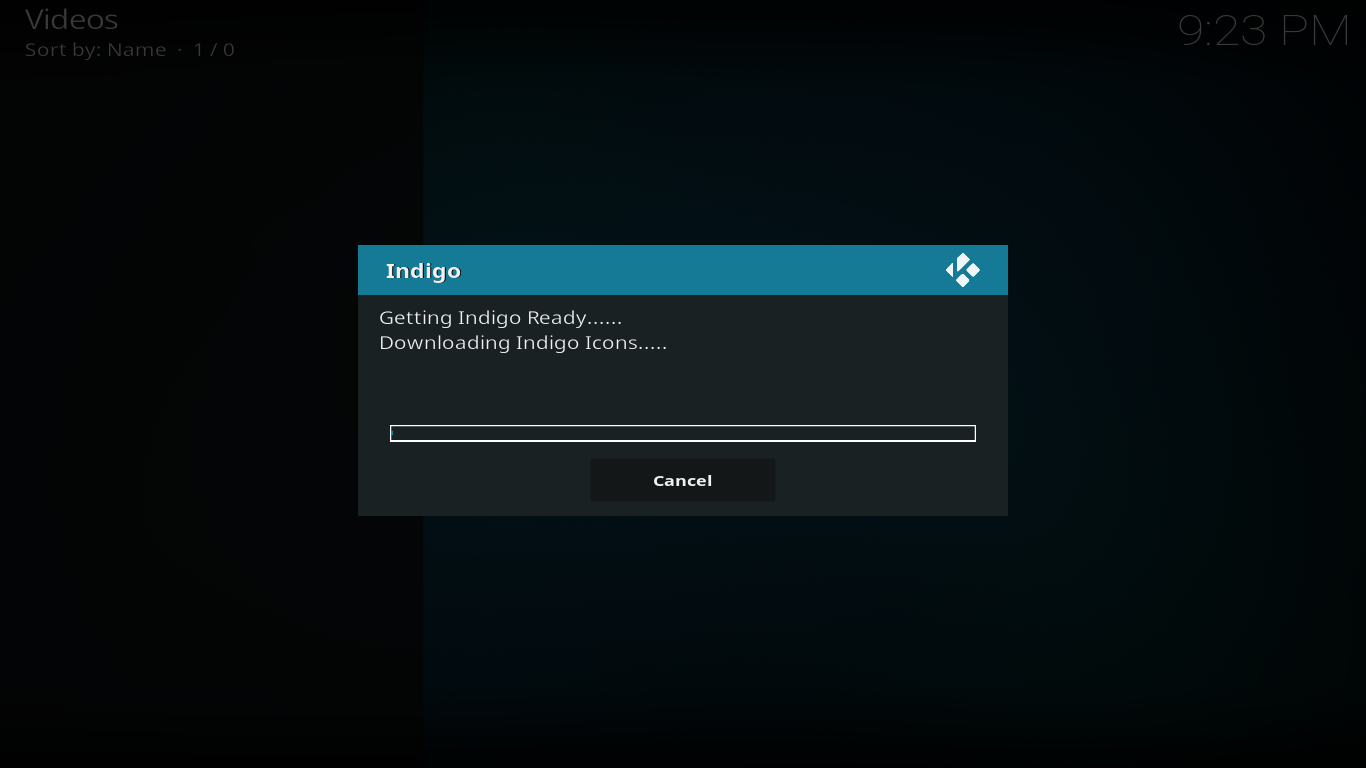The height and width of the screenshot is (768, 1366).
Task: Click the "Downloading Indigo Icons" status text
Action: click(523, 343)
